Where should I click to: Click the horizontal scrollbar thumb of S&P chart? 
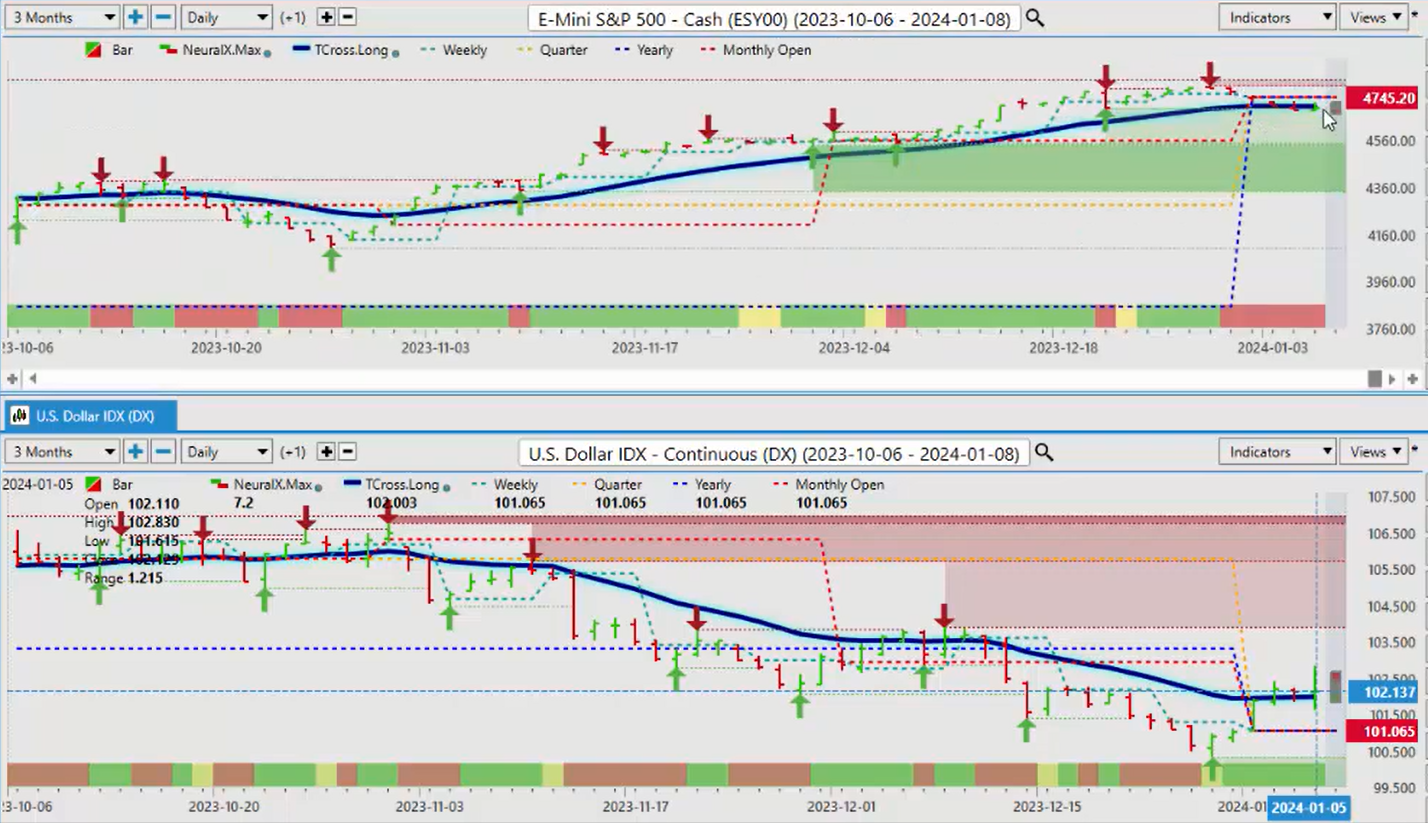(x=1375, y=379)
